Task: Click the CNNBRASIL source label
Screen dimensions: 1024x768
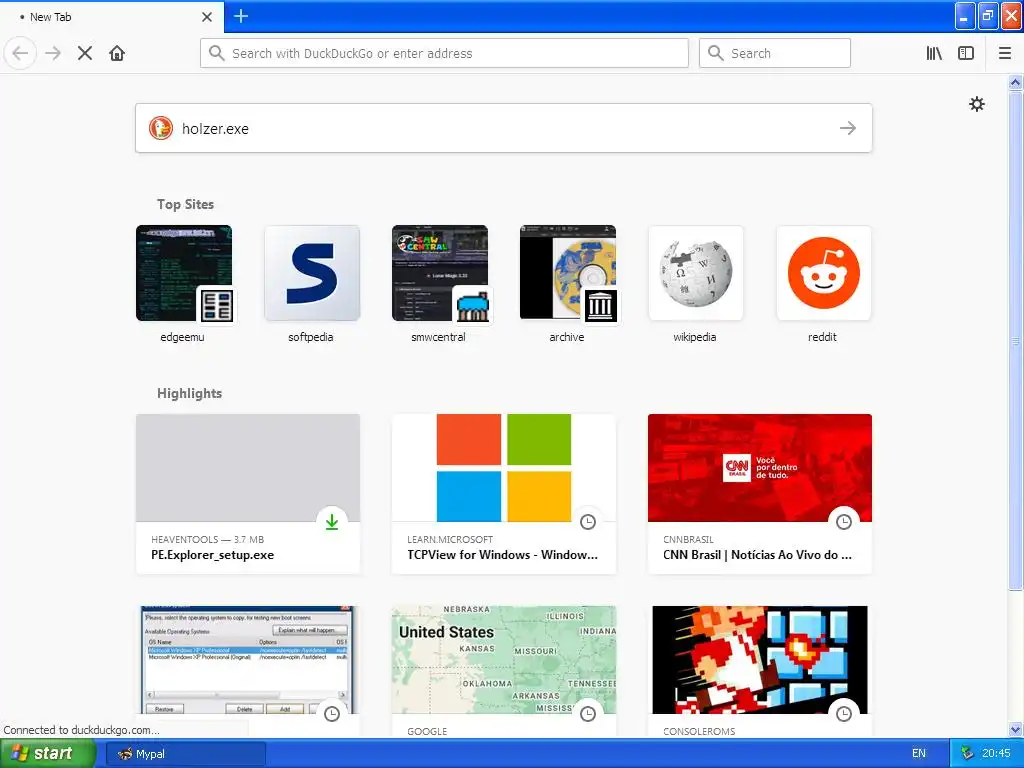Action: [x=688, y=539]
